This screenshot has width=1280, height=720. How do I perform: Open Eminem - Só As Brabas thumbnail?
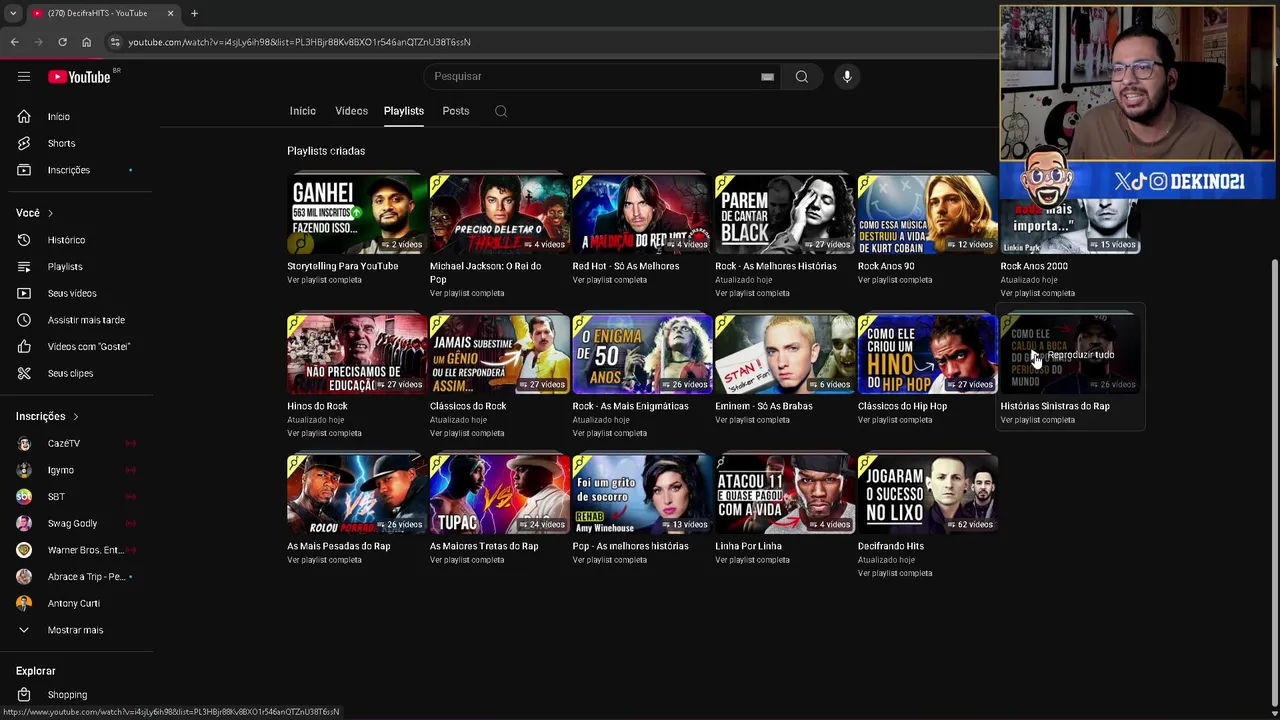(785, 354)
